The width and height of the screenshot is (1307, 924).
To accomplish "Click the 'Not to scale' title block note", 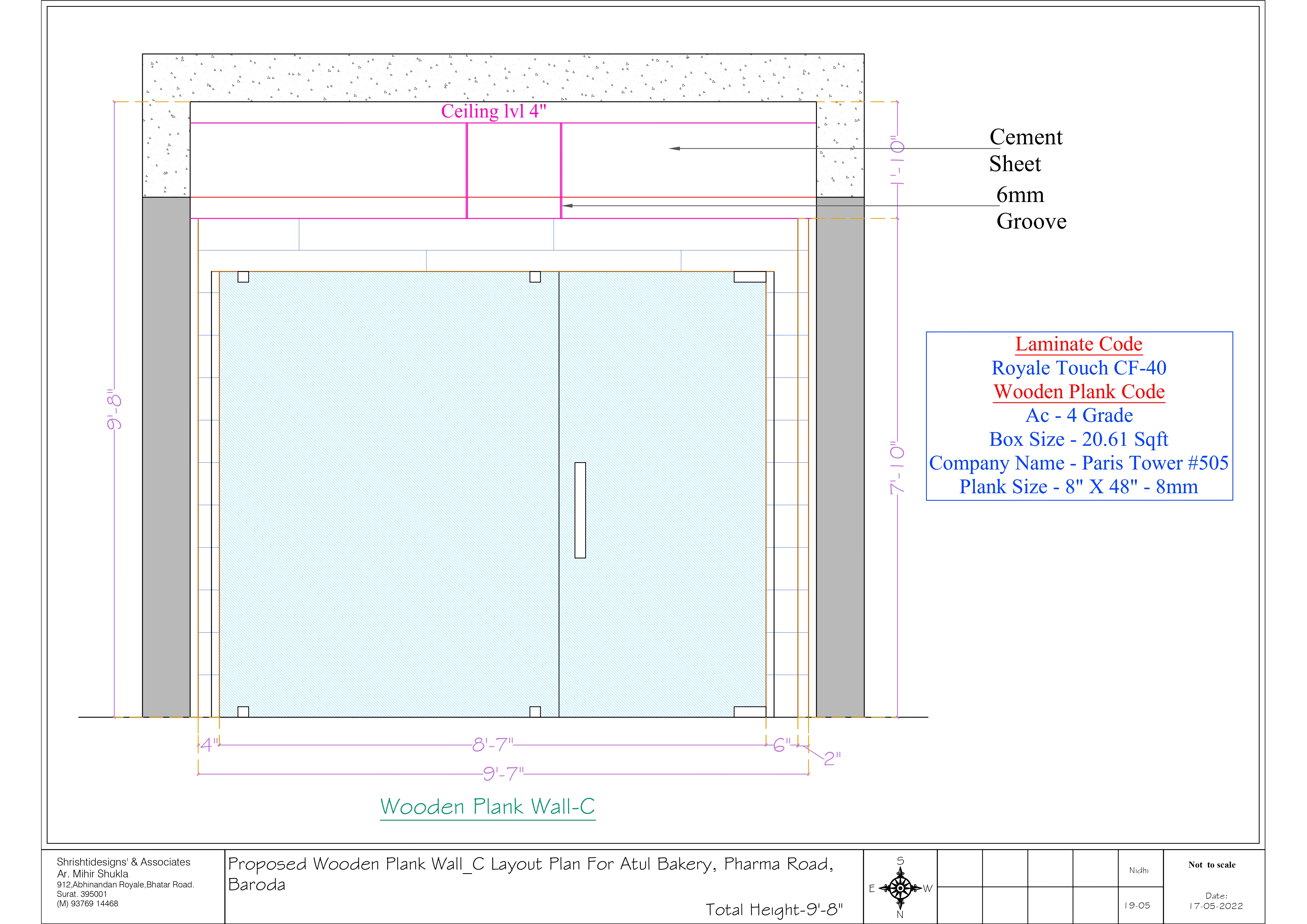I will pyautogui.click(x=1211, y=865).
